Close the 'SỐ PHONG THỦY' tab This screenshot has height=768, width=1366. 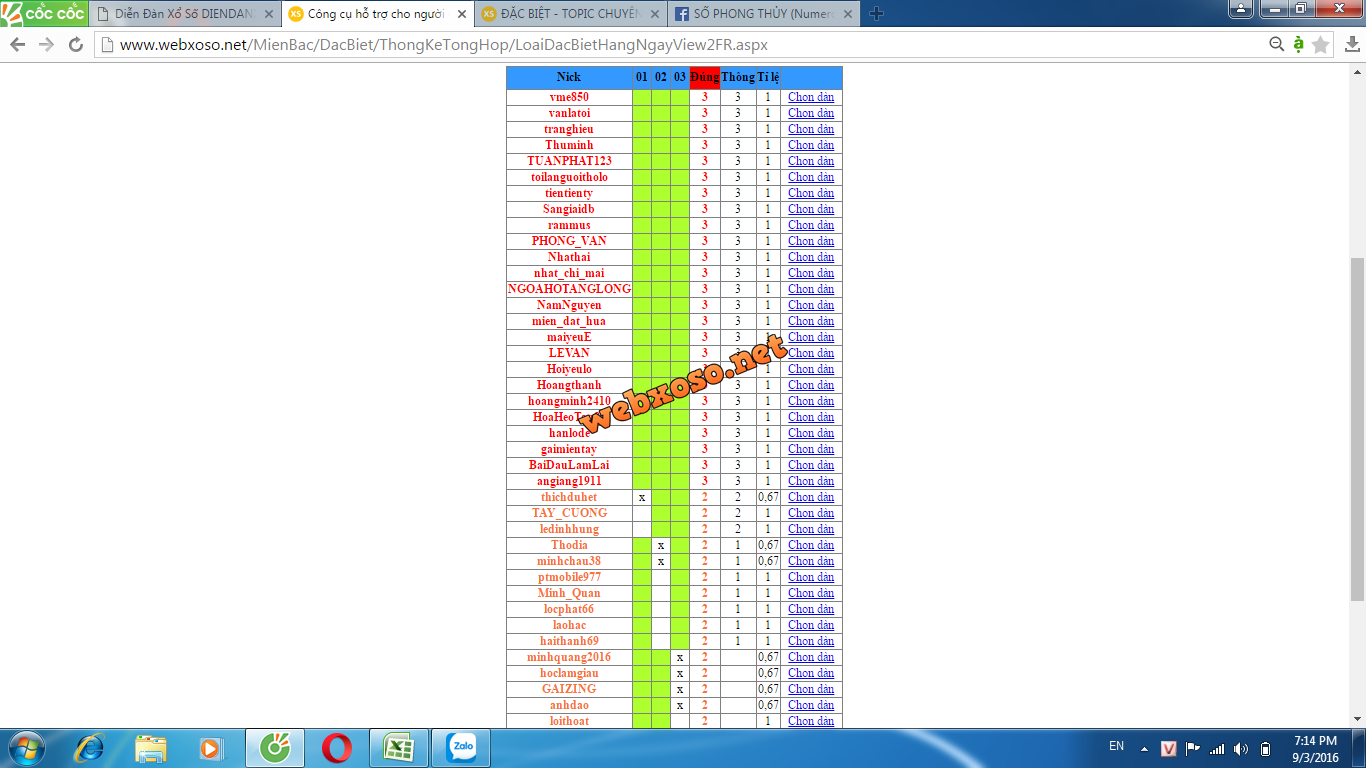pyautogui.click(x=846, y=14)
